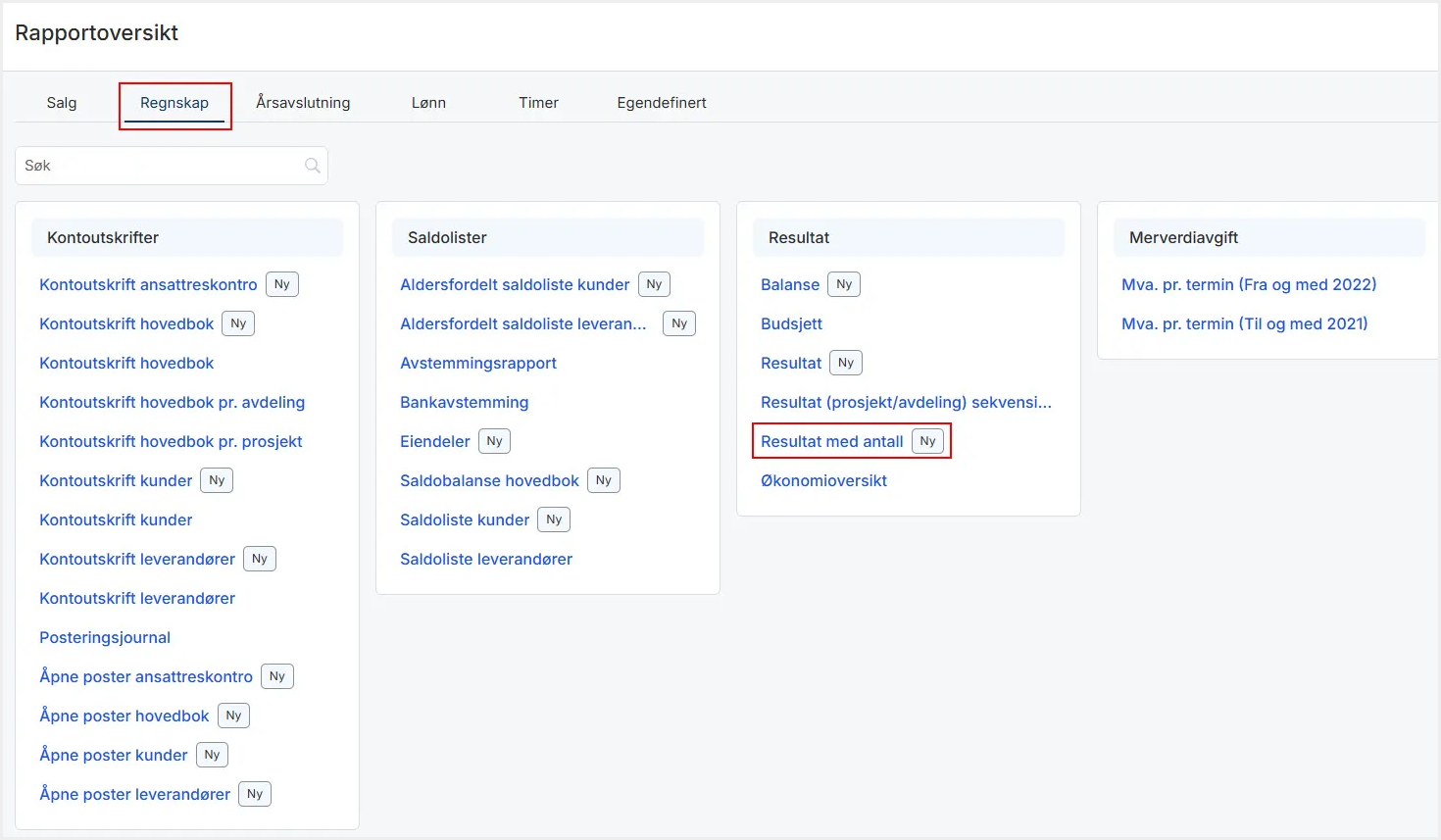Viewport: 1441px width, 840px height.
Task: Open the Bankavstemming report
Action: (x=464, y=403)
